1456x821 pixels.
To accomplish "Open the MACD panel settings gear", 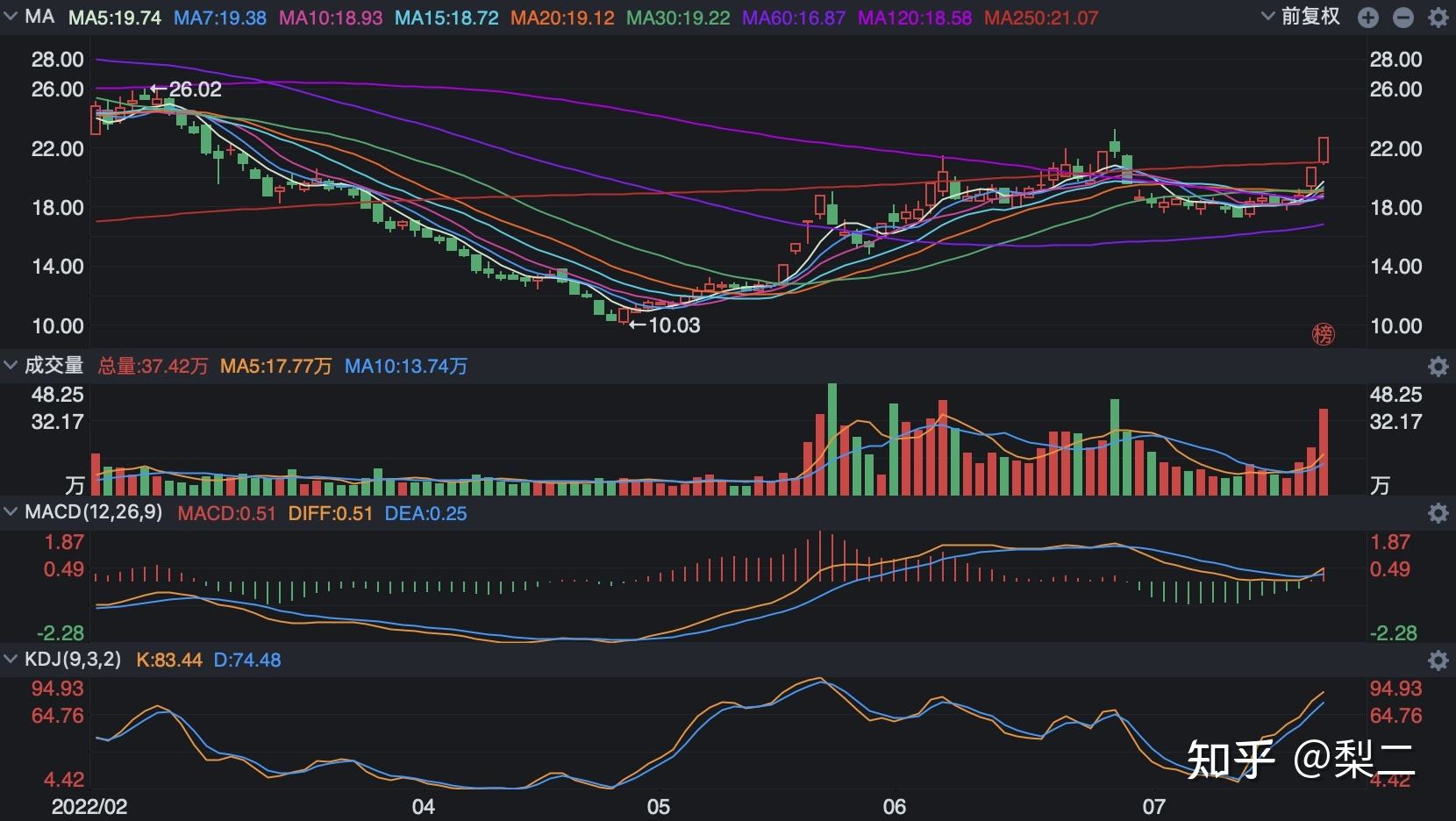I will 1438,513.
